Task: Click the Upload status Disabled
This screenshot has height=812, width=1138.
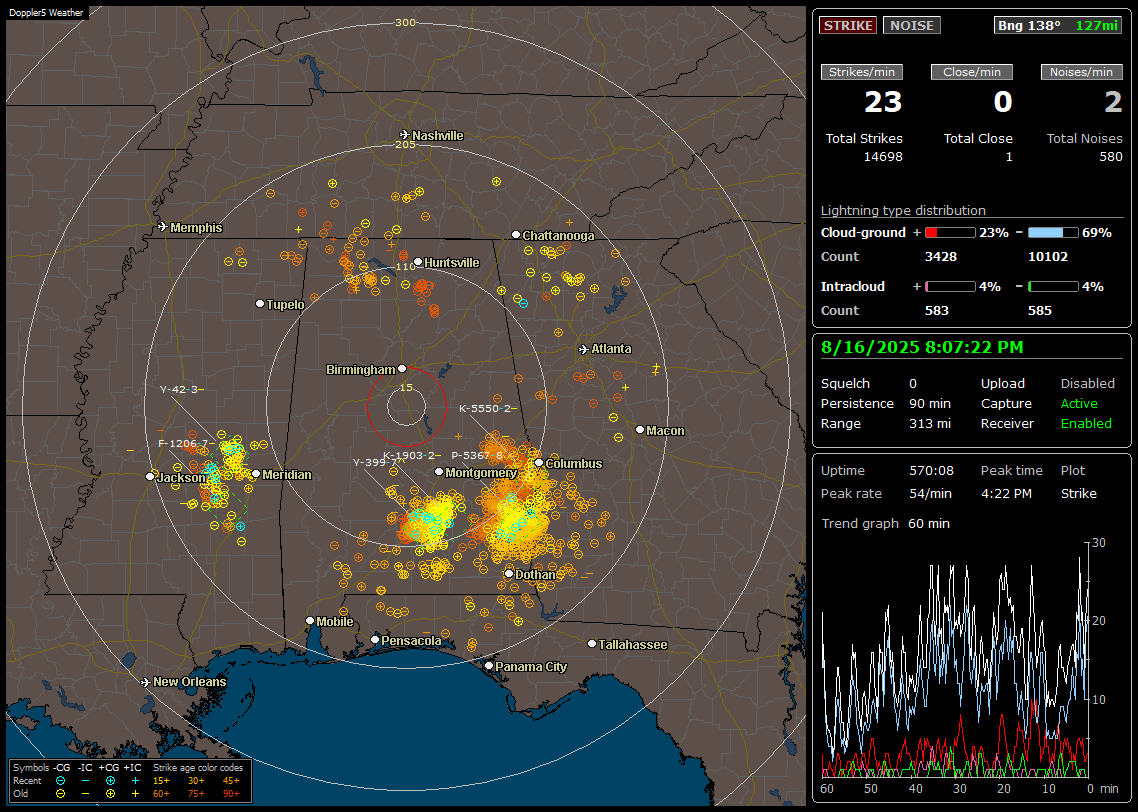Action: click(1087, 384)
